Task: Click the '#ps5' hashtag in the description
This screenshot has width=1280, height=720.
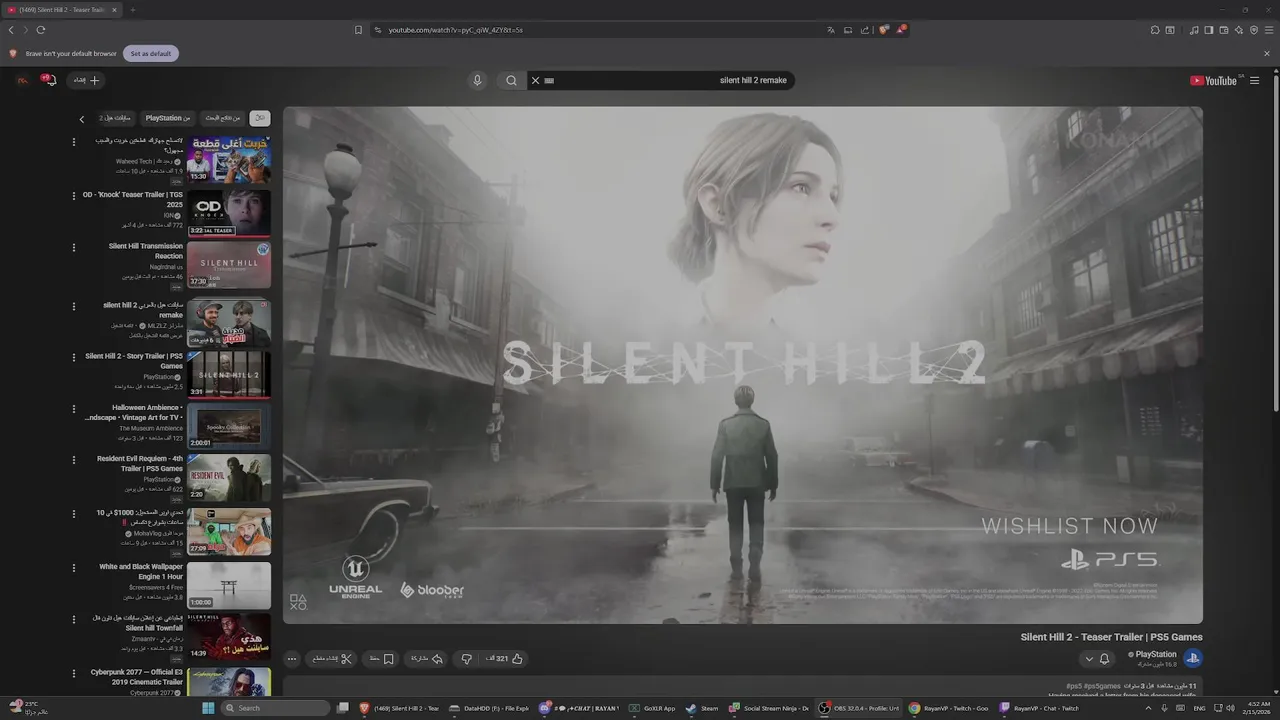Action: coord(1074,686)
